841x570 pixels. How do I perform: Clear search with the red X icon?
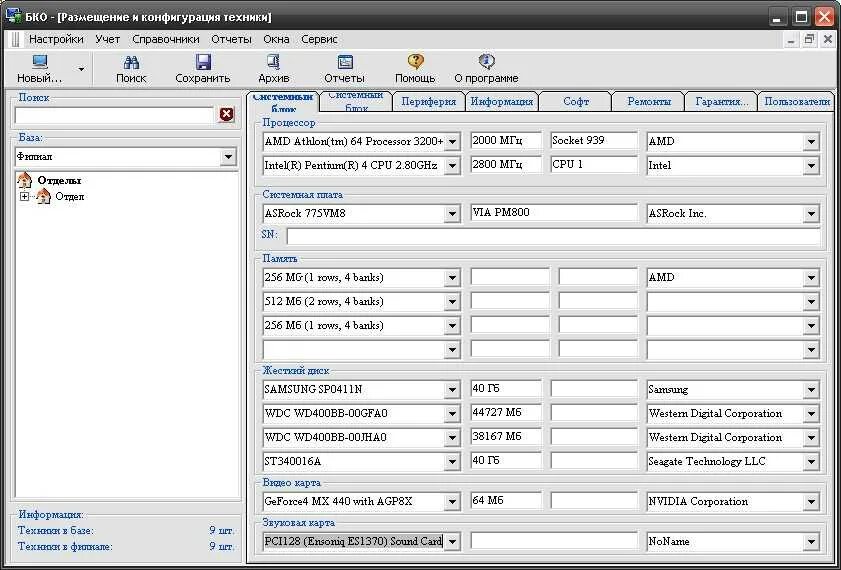pyautogui.click(x=227, y=114)
